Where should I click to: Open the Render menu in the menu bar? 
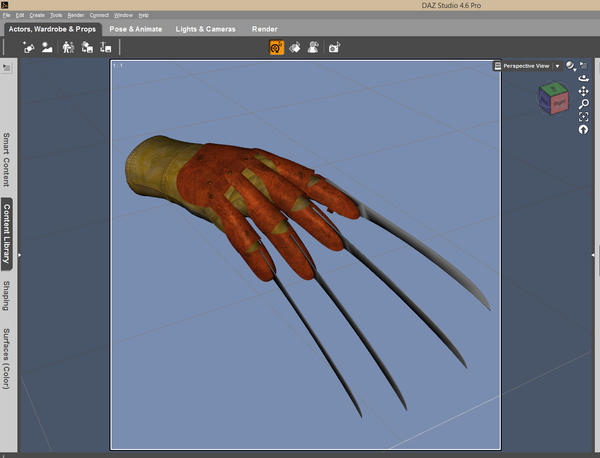pos(76,15)
